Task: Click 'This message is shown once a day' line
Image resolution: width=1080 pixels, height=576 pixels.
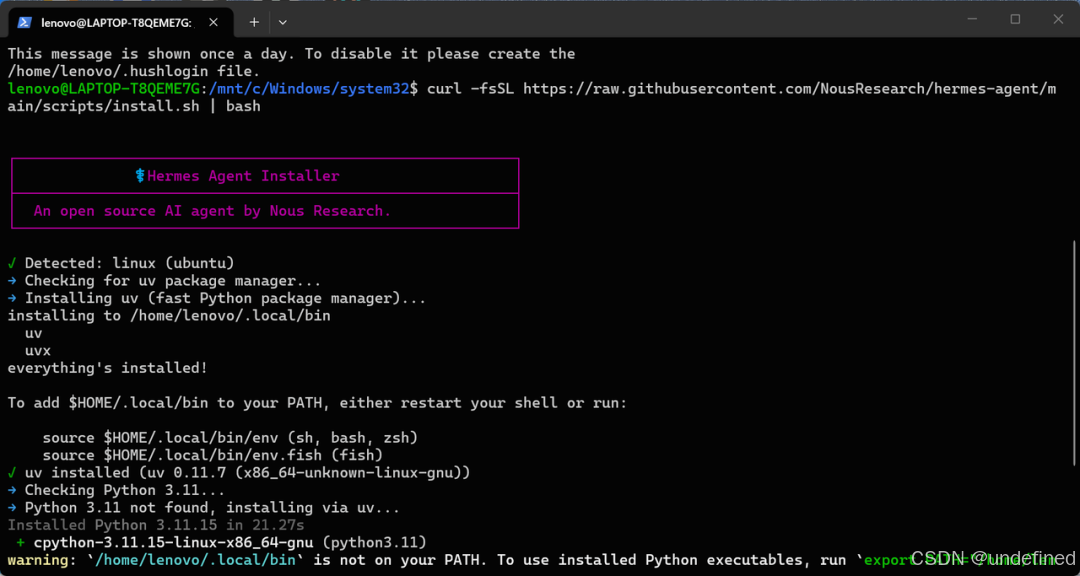Action: pyautogui.click(x=291, y=54)
